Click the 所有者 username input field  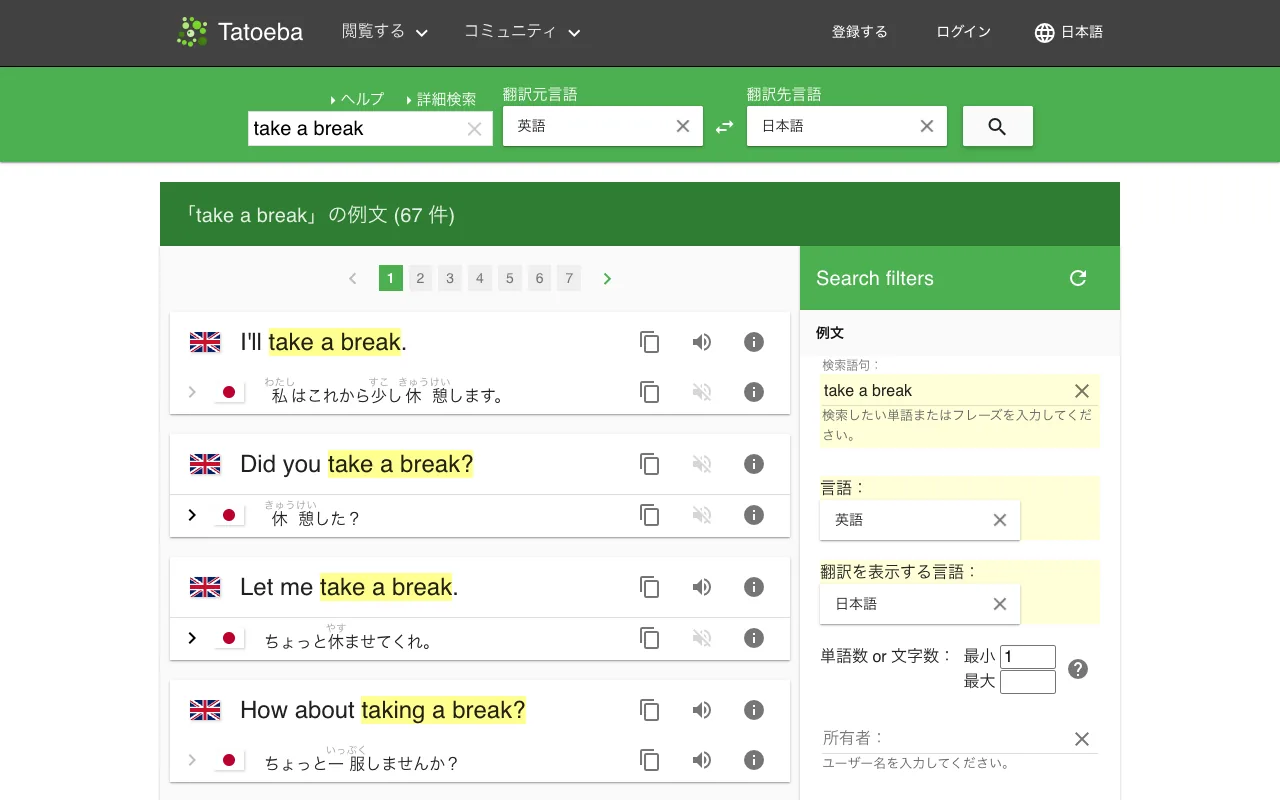pos(946,738)
